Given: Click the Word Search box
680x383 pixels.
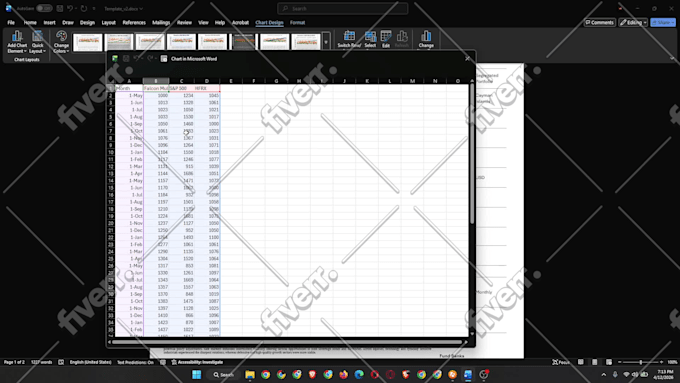Looking at the screenshot, I should coord(343,8).
